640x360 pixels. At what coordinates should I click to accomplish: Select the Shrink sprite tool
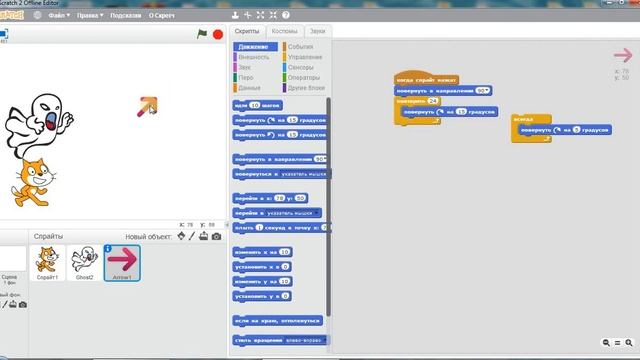[x=273, y=15]
